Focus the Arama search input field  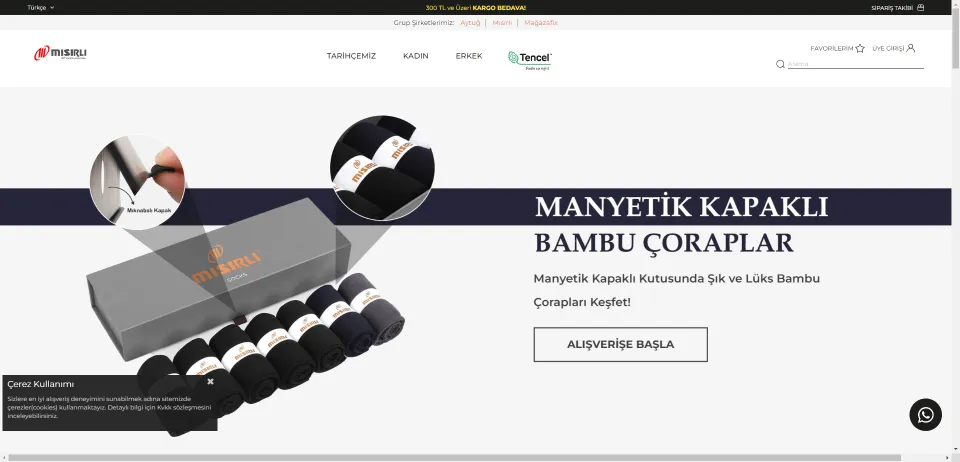[855, 64]
